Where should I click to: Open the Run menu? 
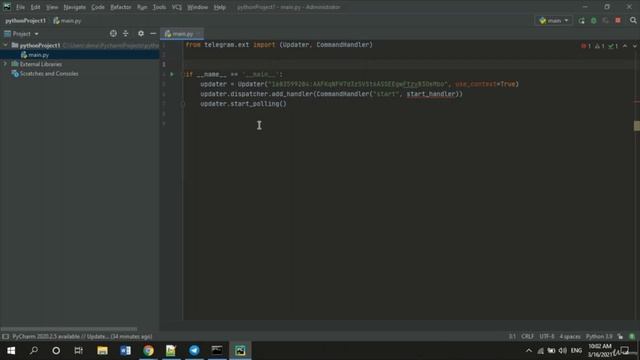[142, 7]
